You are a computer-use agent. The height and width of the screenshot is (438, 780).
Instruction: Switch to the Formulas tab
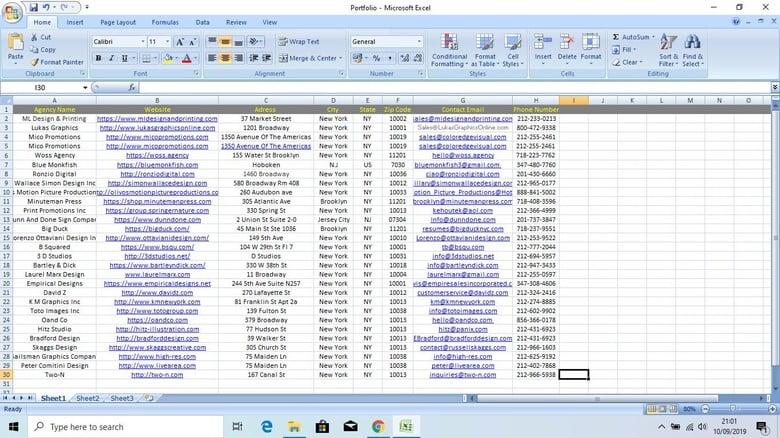point(165,22)
